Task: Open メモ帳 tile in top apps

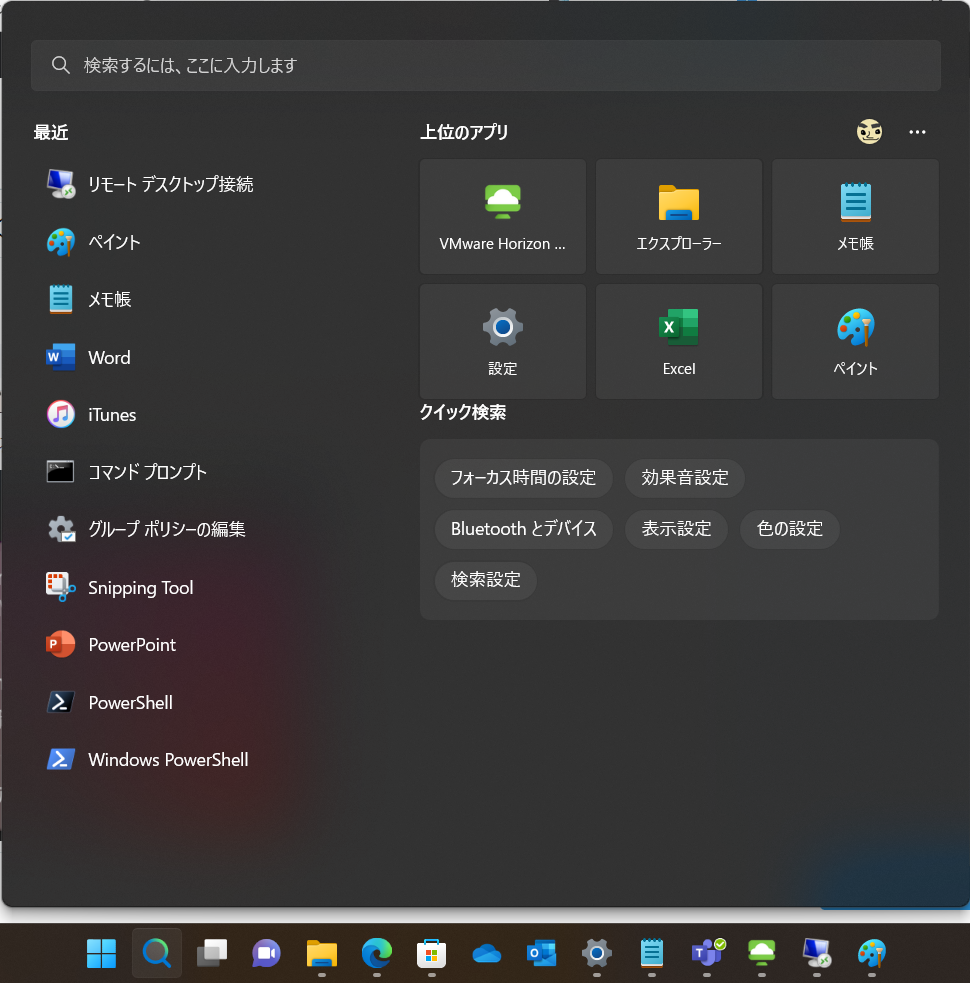Action: pos(855,216)
